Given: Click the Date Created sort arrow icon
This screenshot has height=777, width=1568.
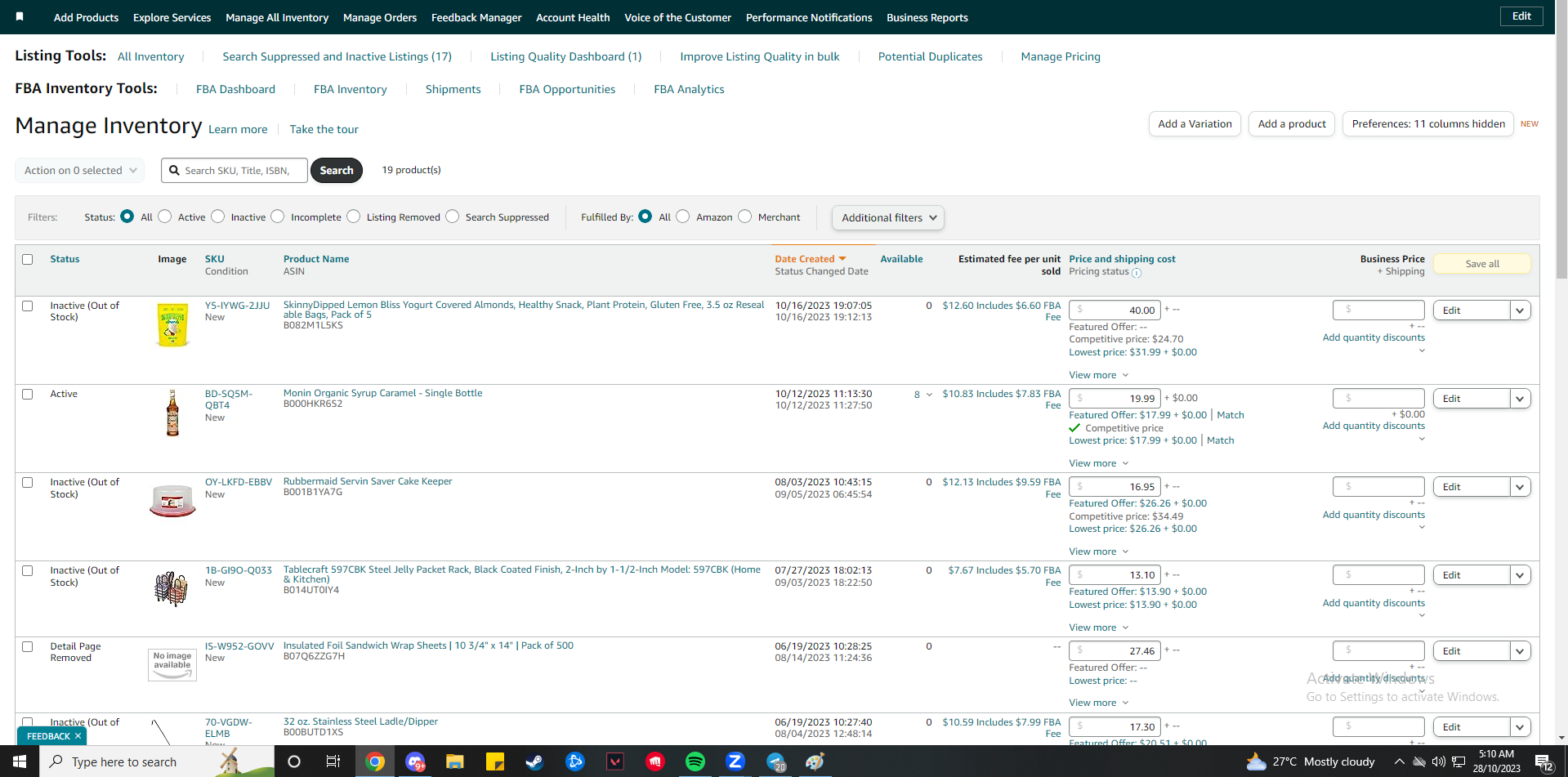Looking at the screenshot, I should coord(842,259).
